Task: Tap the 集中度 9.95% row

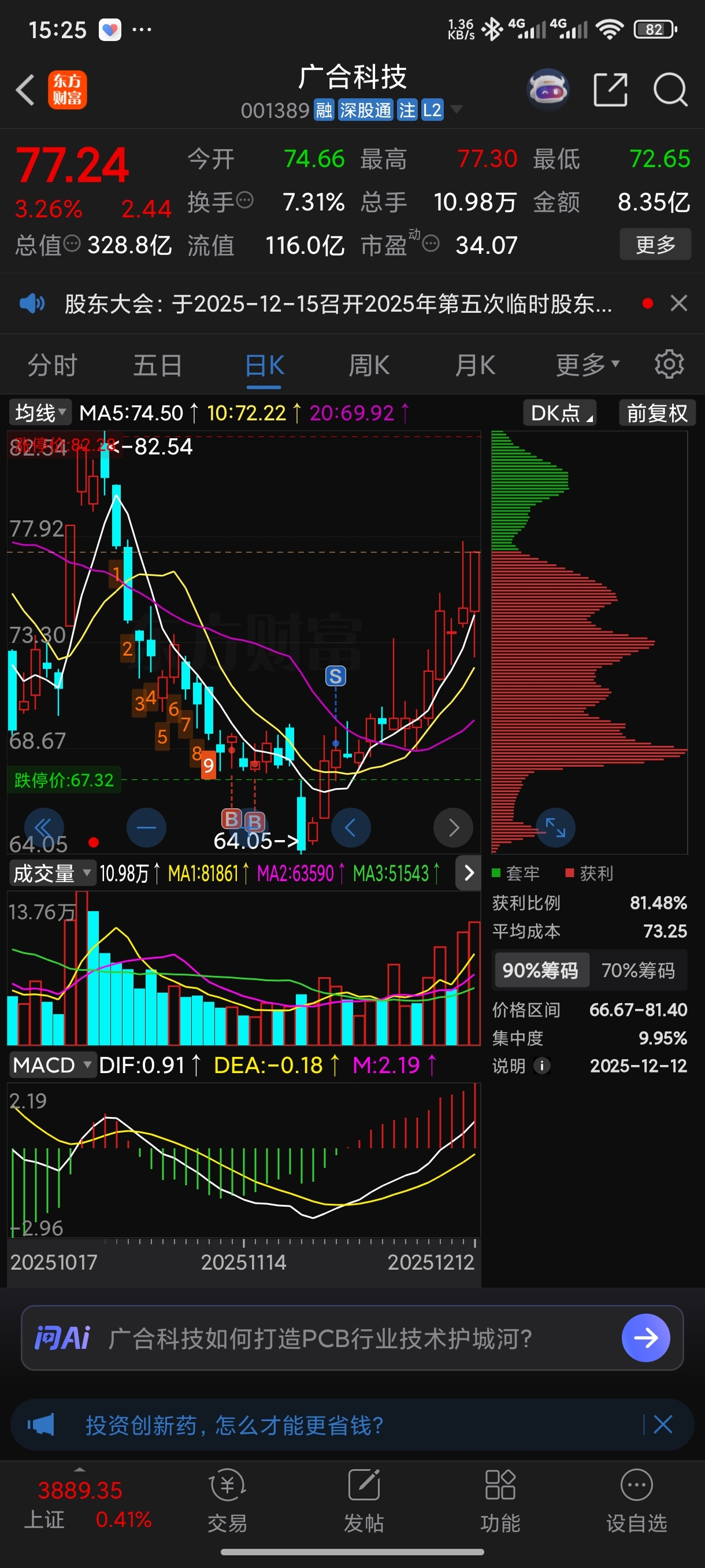Action: [x=589, y=1038]
